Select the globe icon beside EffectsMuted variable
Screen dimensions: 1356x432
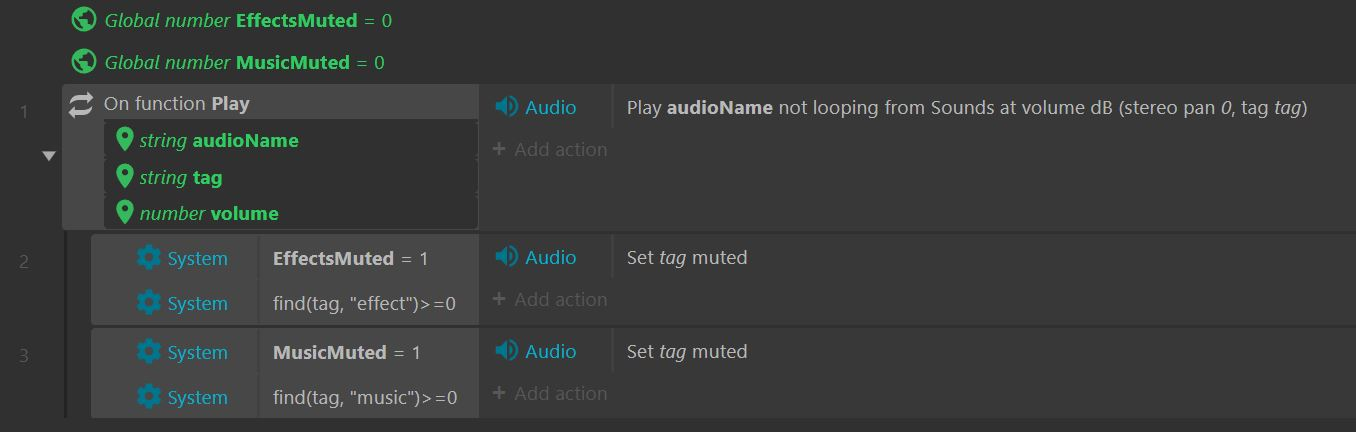(x=84, y=19)
